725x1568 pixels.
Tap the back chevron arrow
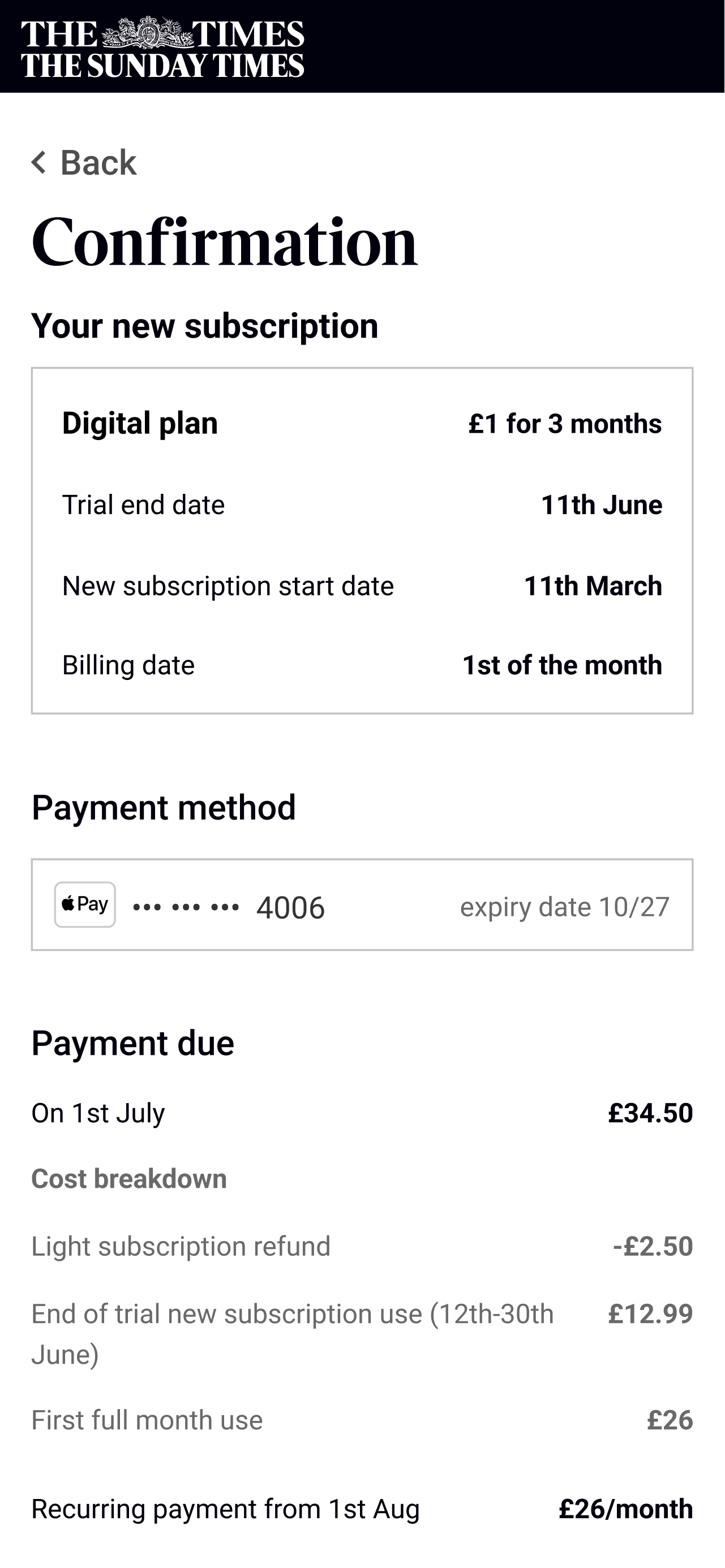(39, 162)
